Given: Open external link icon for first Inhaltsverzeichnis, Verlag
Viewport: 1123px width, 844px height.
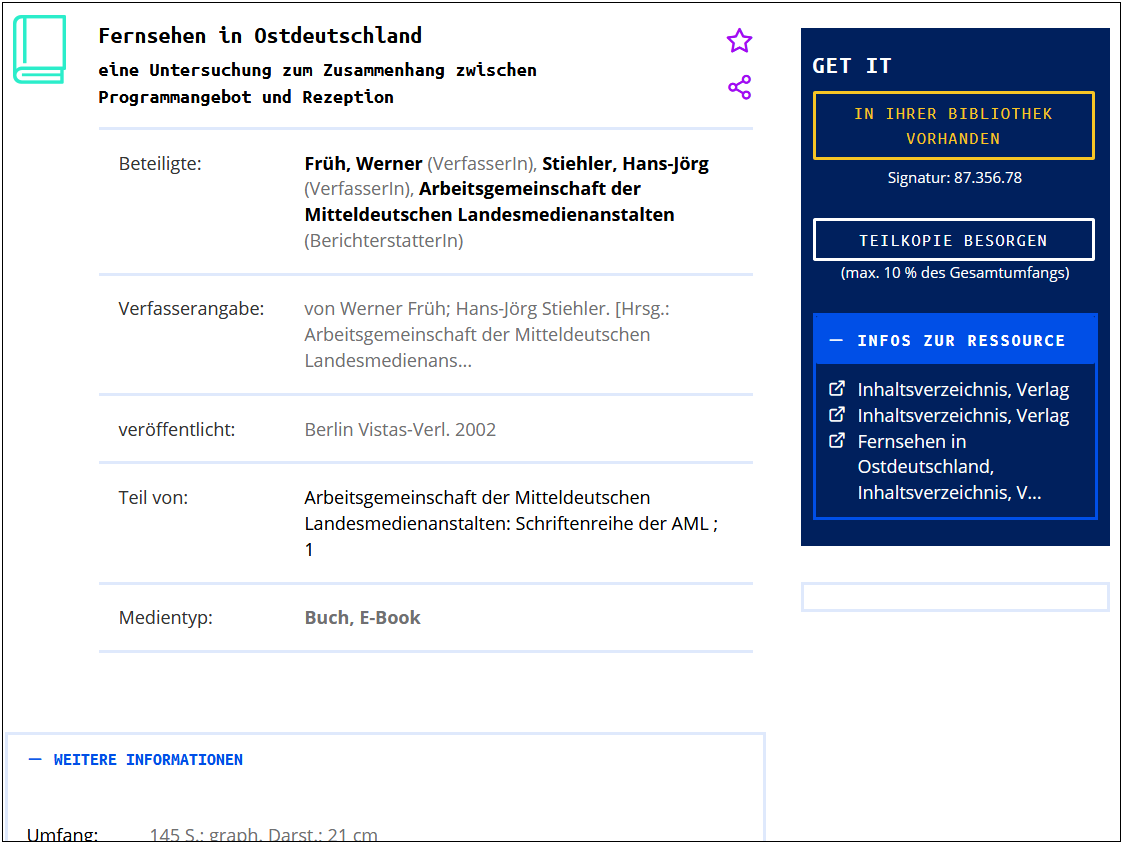Looking at the screenshot, I should click(x=837, y=388).
